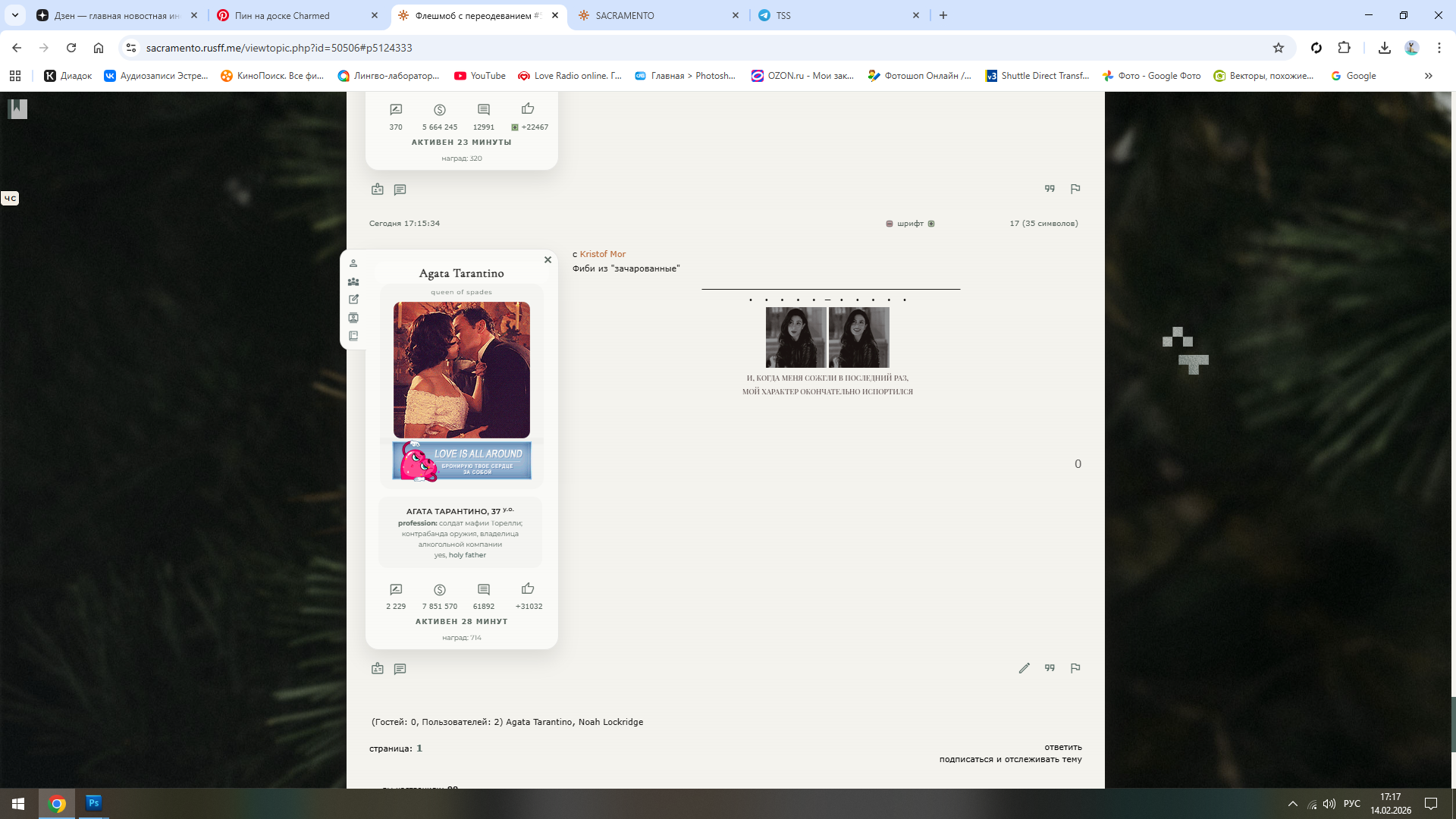Click the person icon in the profile sidebar

[353, 263]
